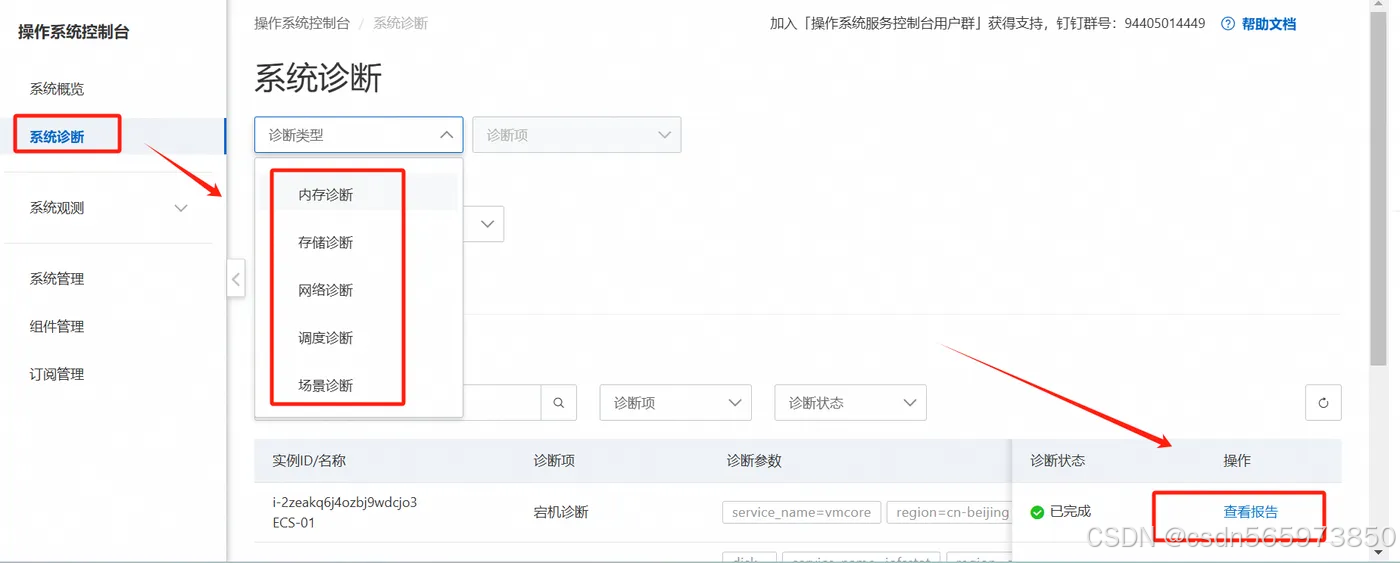Click the region=cn-beijing parameter tag
Screen dimensions: 1400x563
(x=948, y=512)
